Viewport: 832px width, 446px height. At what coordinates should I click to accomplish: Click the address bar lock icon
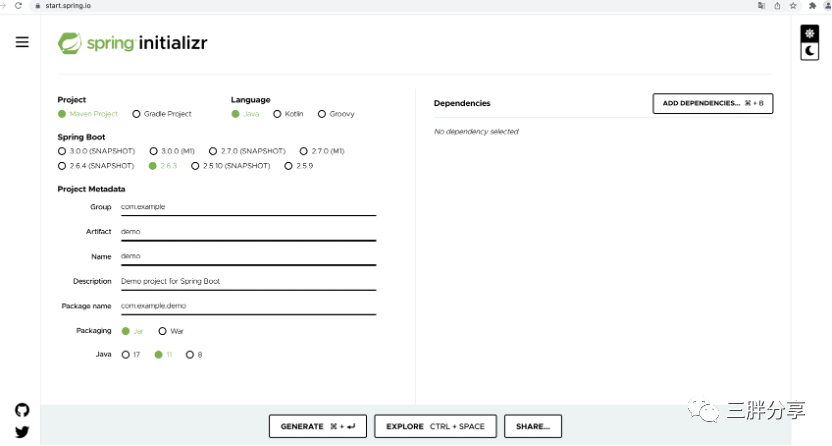[x=37, y=6]
